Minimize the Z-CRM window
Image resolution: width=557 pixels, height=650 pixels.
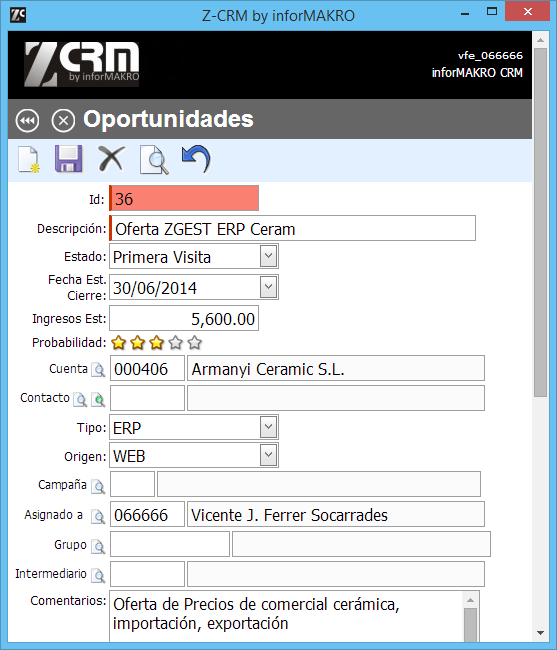point(465,13)
